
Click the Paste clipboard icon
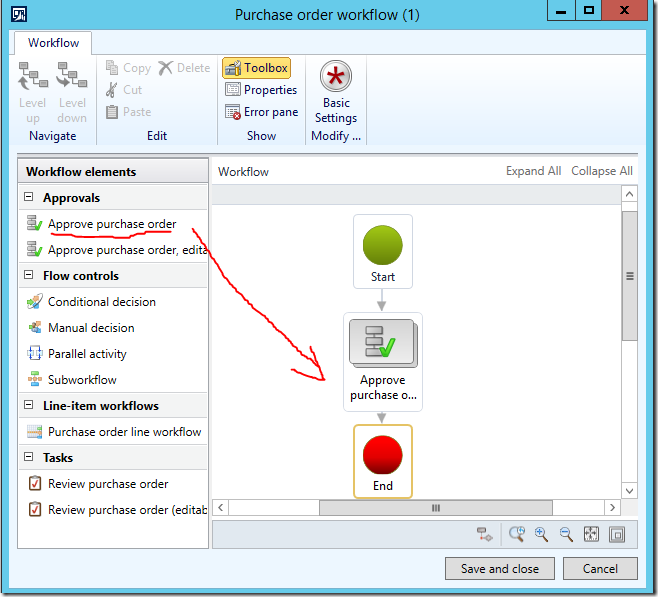coord(112,112)
